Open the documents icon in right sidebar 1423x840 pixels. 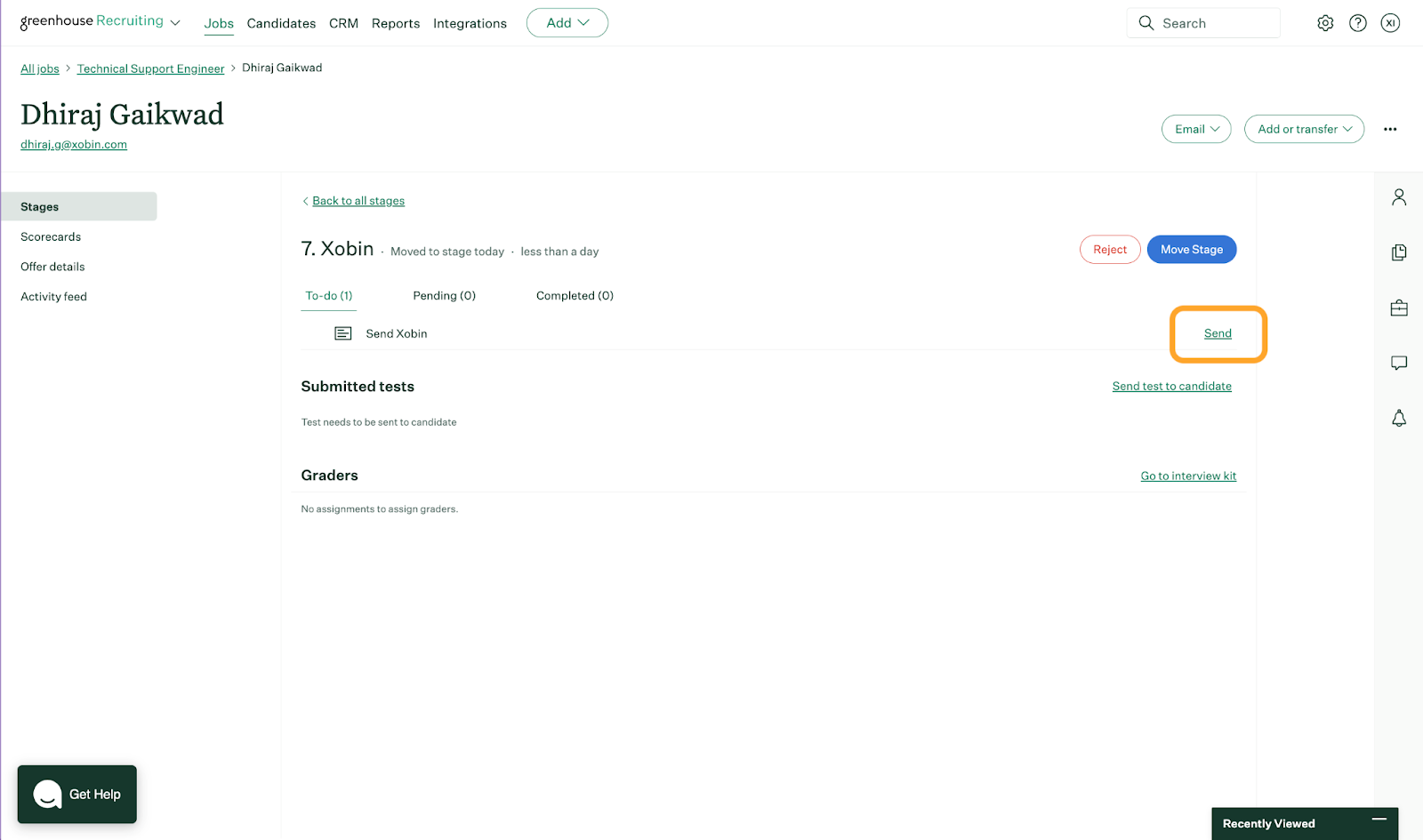1399,252
